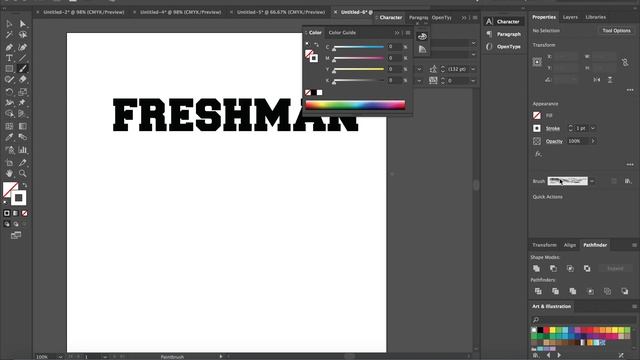Activate toolbar Stroke box
Viewport: 640px width, 360px height.
[19, 198]
